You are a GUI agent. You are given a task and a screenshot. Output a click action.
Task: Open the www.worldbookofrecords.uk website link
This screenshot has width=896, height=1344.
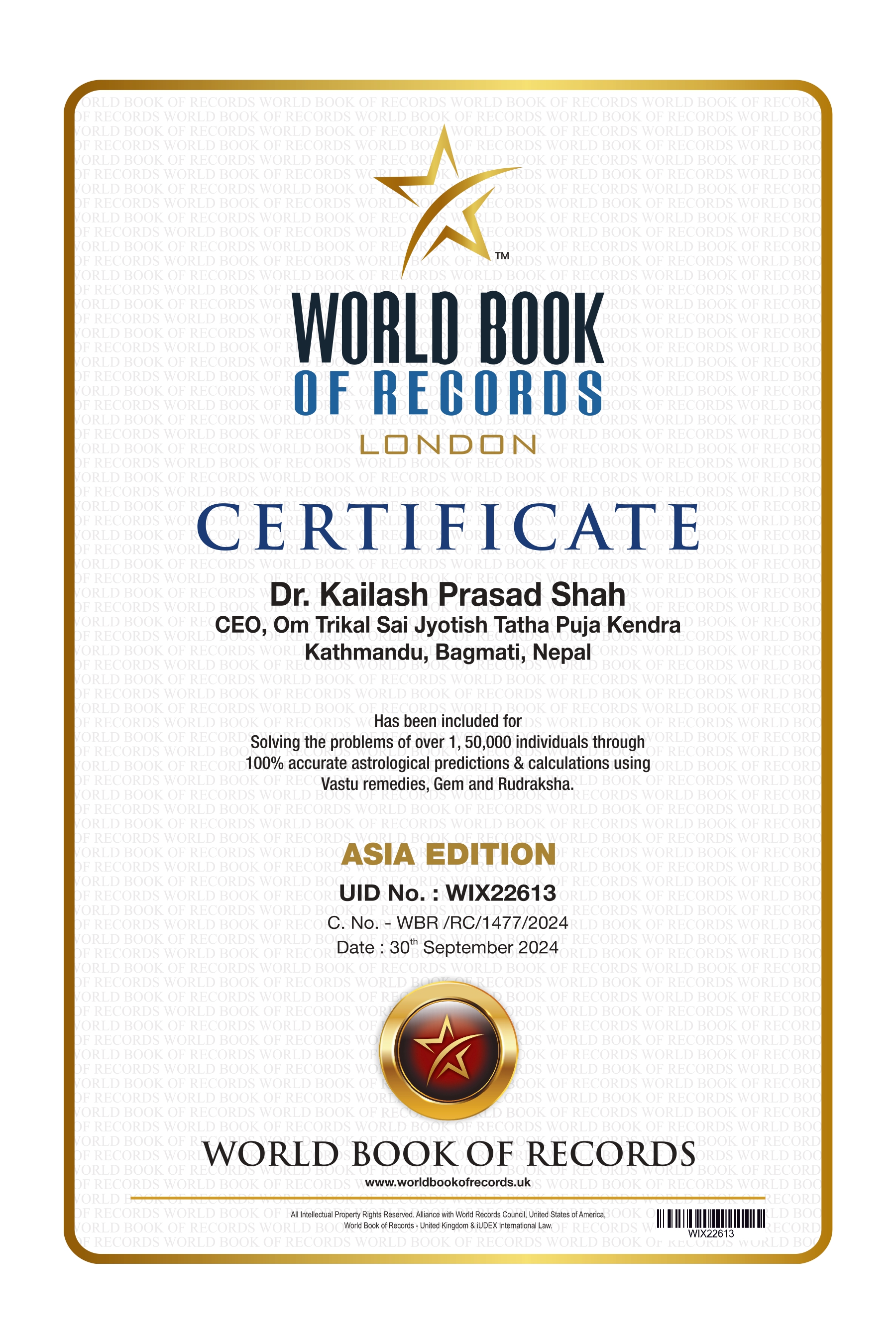448,1182
